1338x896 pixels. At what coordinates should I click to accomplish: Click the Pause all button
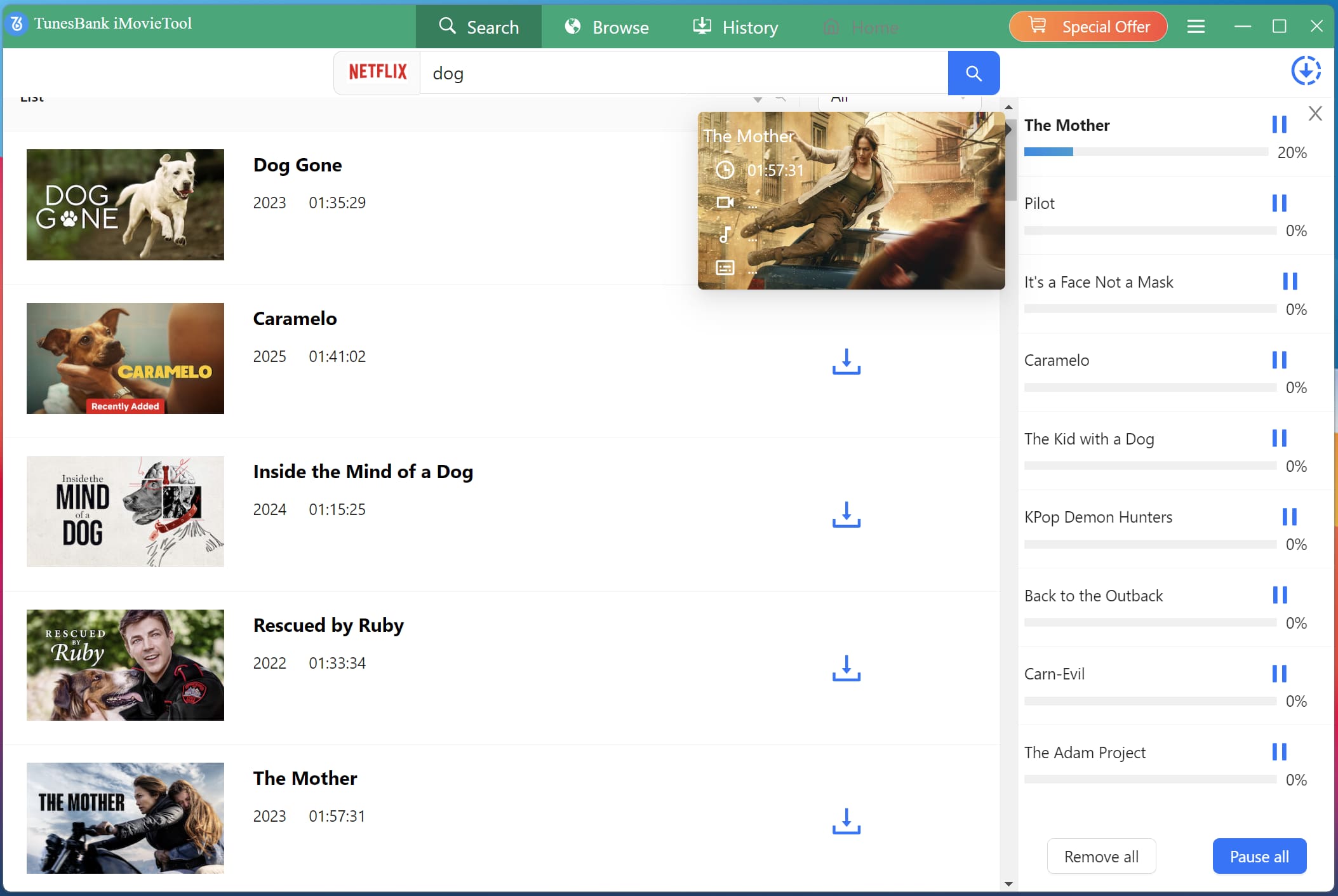[1259, 856]
